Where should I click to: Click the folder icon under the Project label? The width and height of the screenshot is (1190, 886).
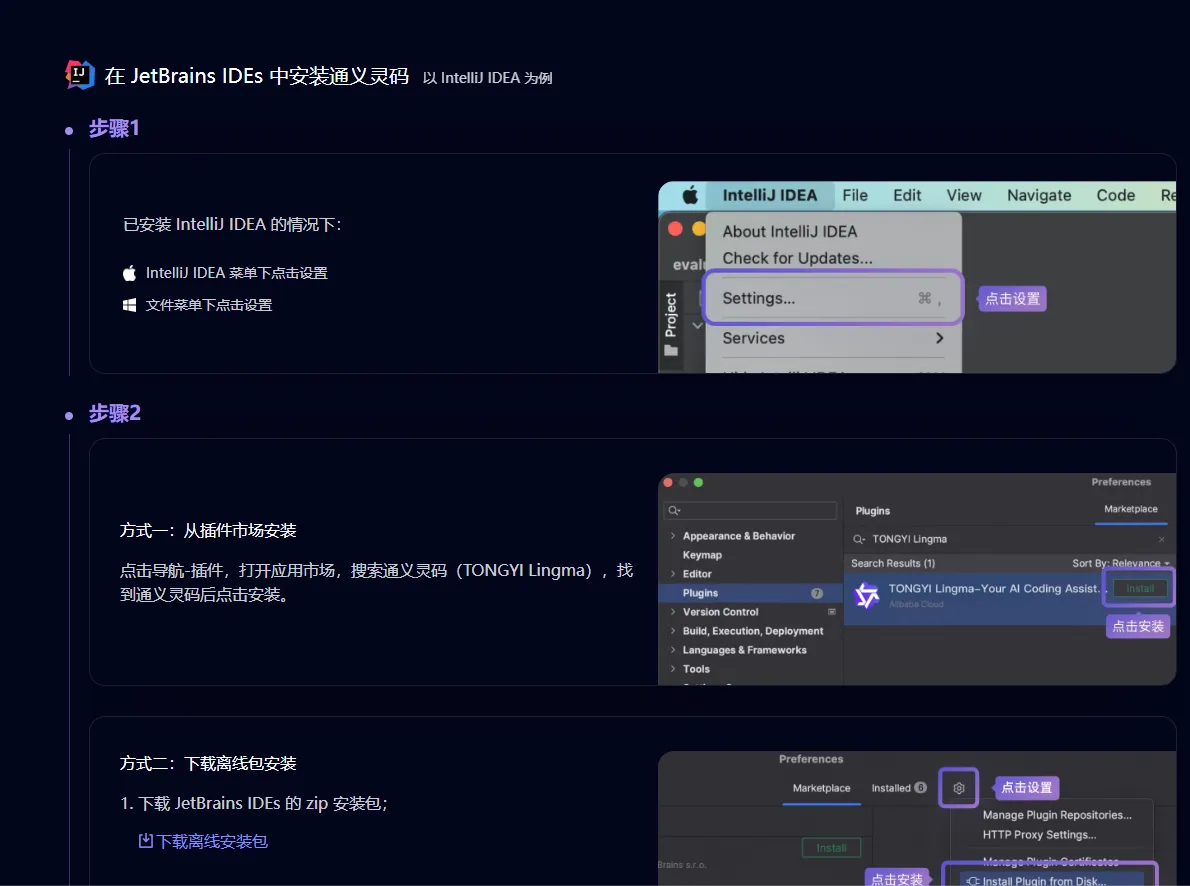(671, 350)
